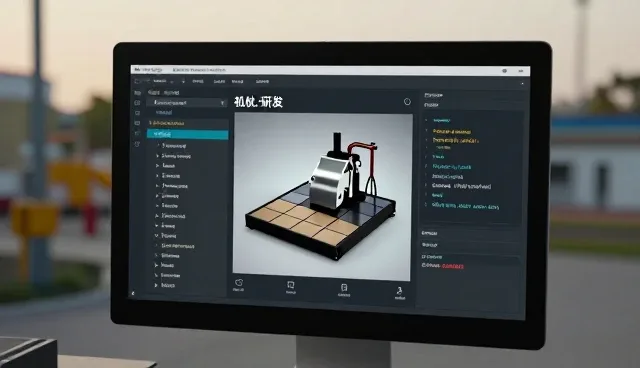Click the red text at the right panel's bottom
The image size is (640, 368).
coord(453,266)
